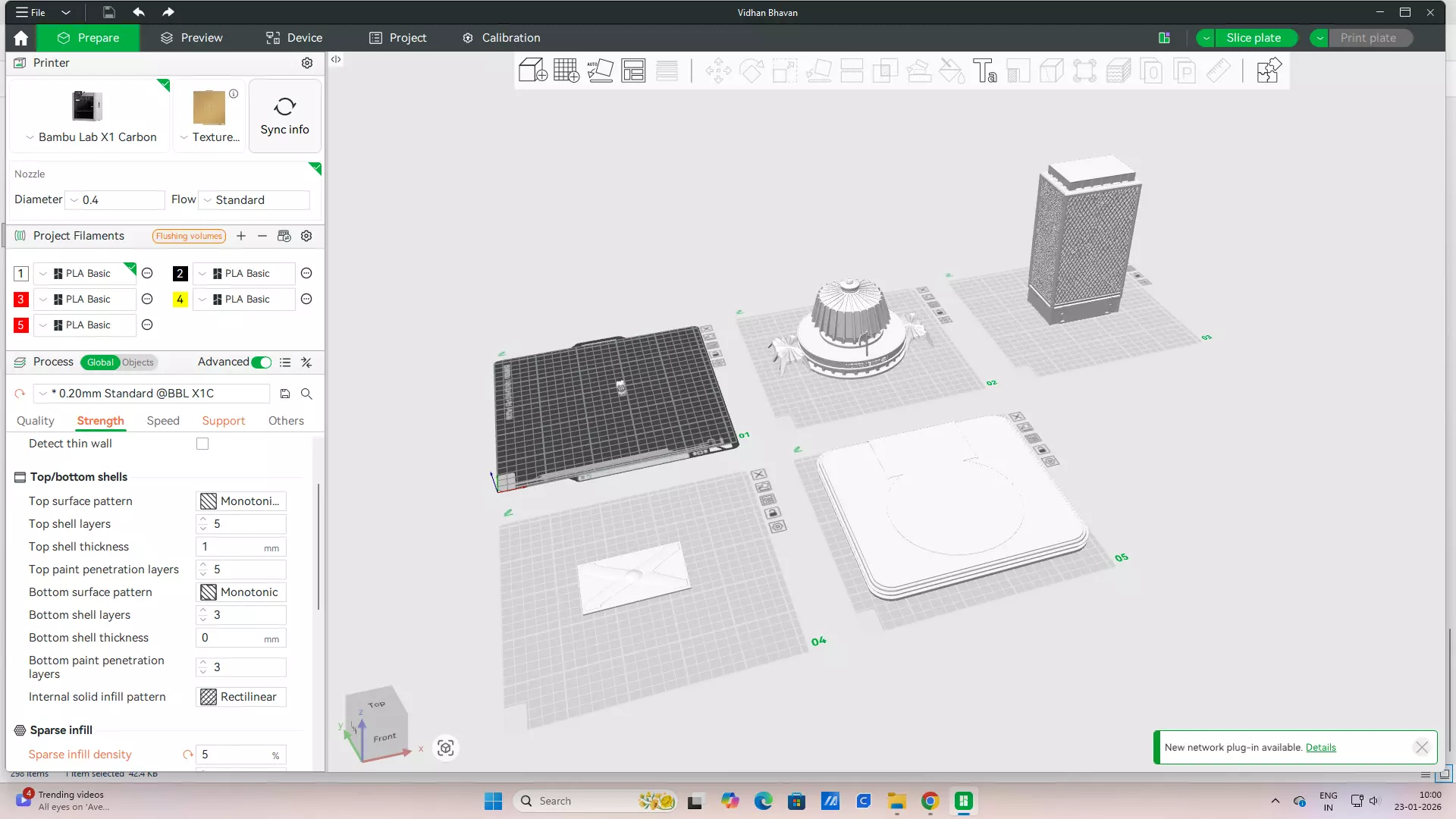Open the compare presets icon
The height and width of the screenshot is (819, 1456).
[x=306, y=362]
